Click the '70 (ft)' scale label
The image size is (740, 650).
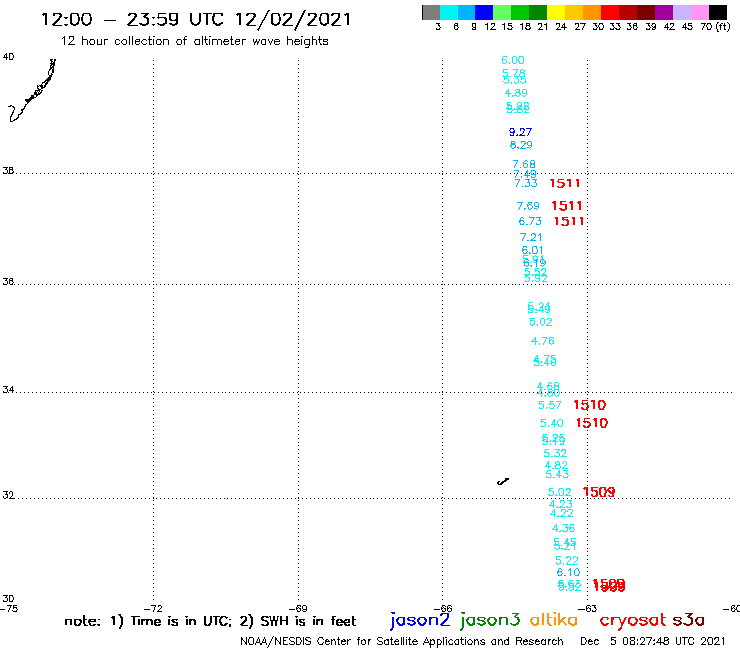tap(715, 27)
